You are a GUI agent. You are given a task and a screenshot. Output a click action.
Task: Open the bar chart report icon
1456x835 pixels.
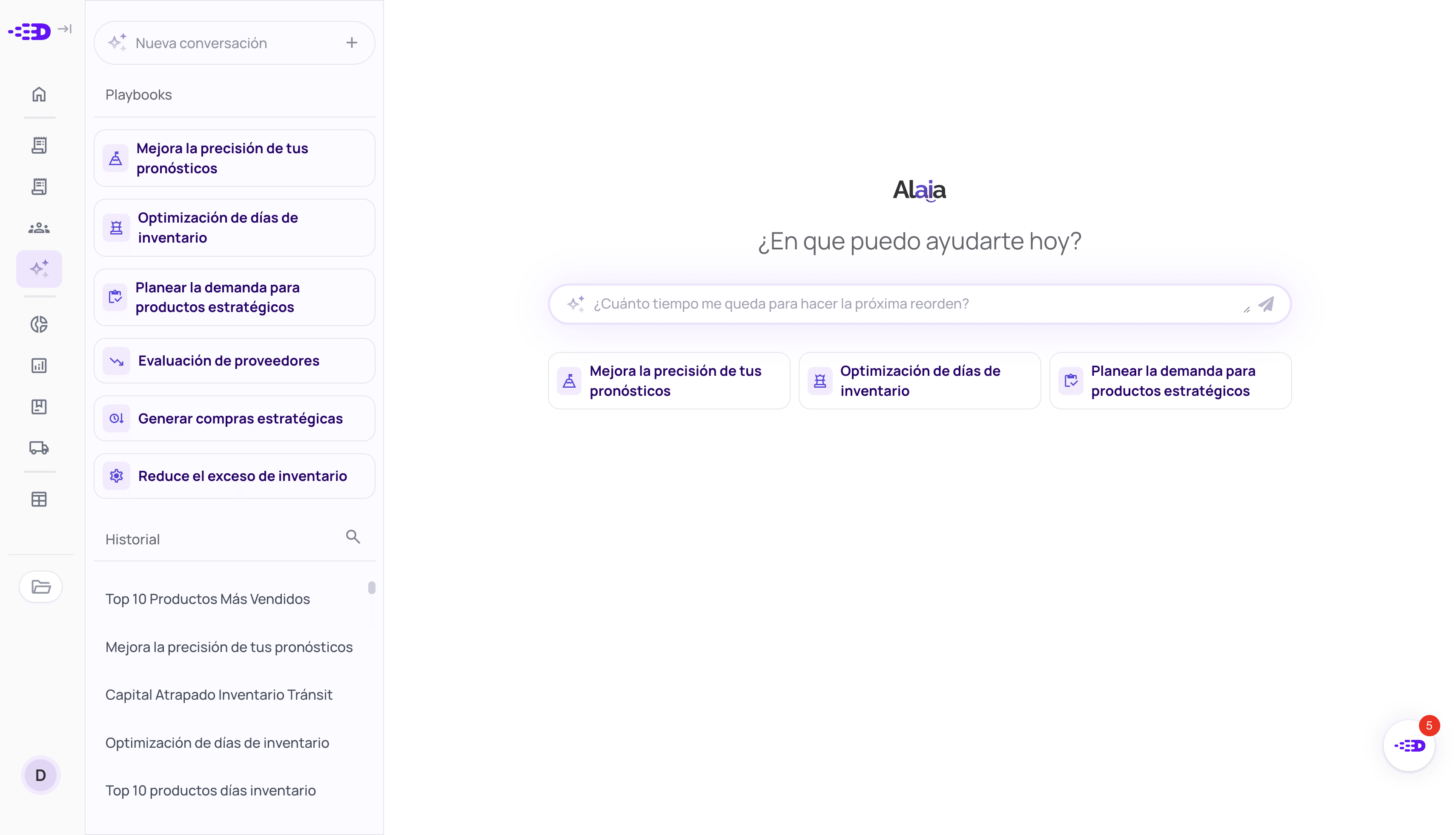pyautogui.click(x=39, y=365)
